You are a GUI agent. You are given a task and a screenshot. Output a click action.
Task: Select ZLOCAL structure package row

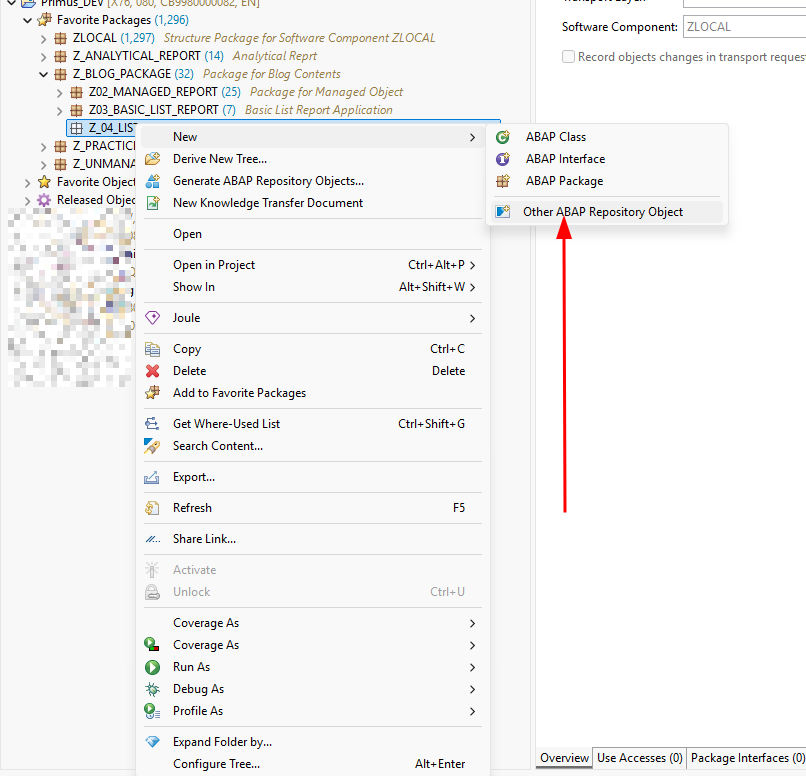[x=253, y=38]
